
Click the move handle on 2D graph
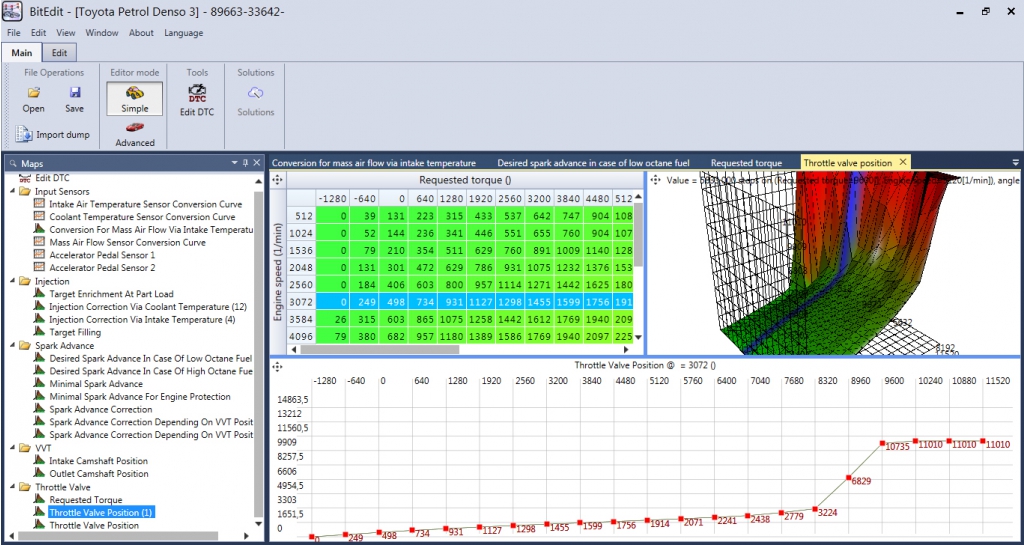(x=277, y=367)
